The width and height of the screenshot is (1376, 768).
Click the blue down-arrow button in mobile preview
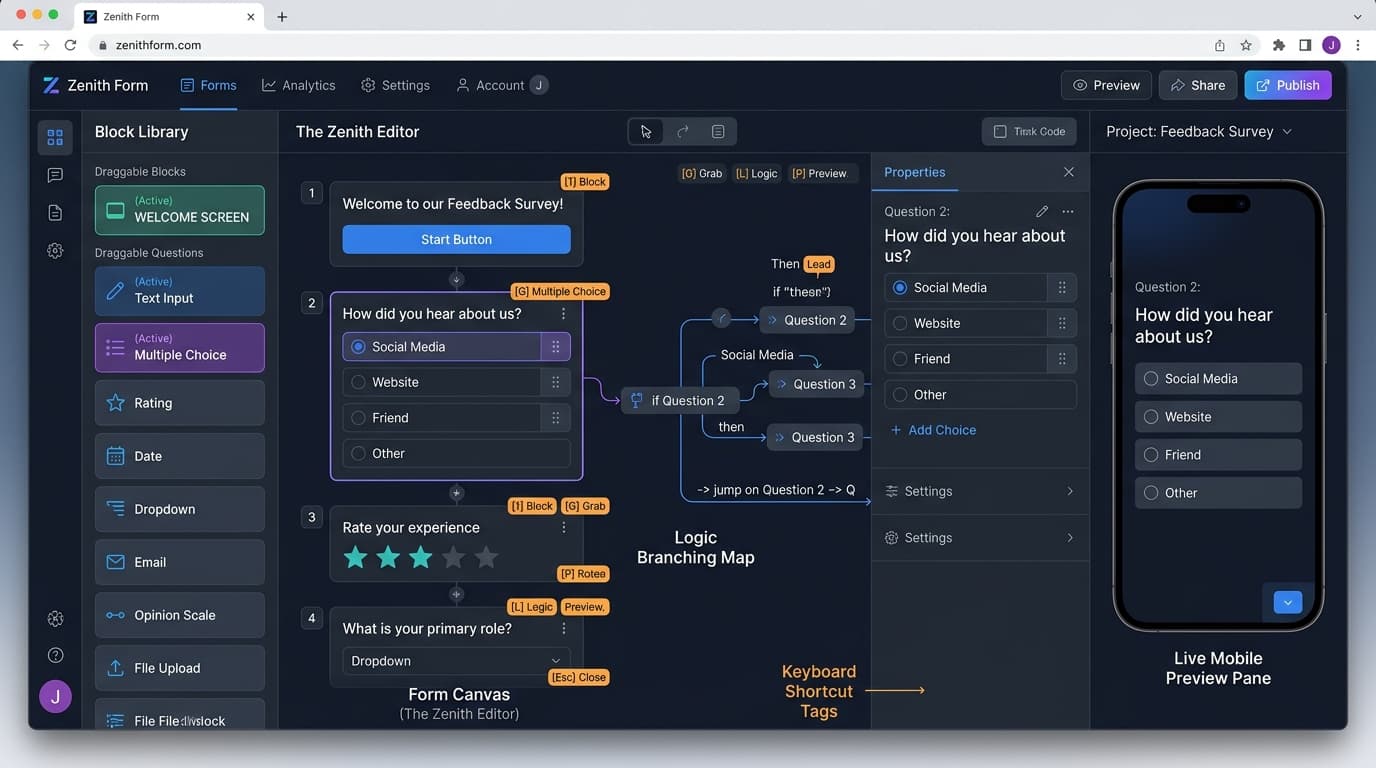coord(1288,602)
